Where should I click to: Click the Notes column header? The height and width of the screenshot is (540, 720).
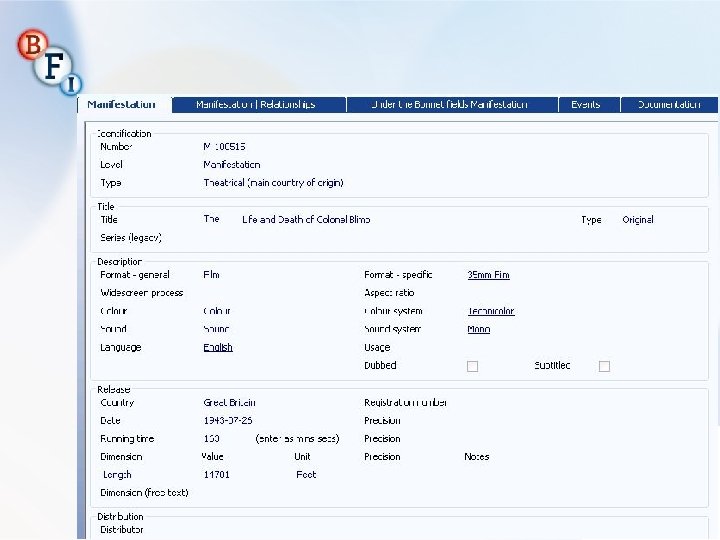[x=477, y=457]
